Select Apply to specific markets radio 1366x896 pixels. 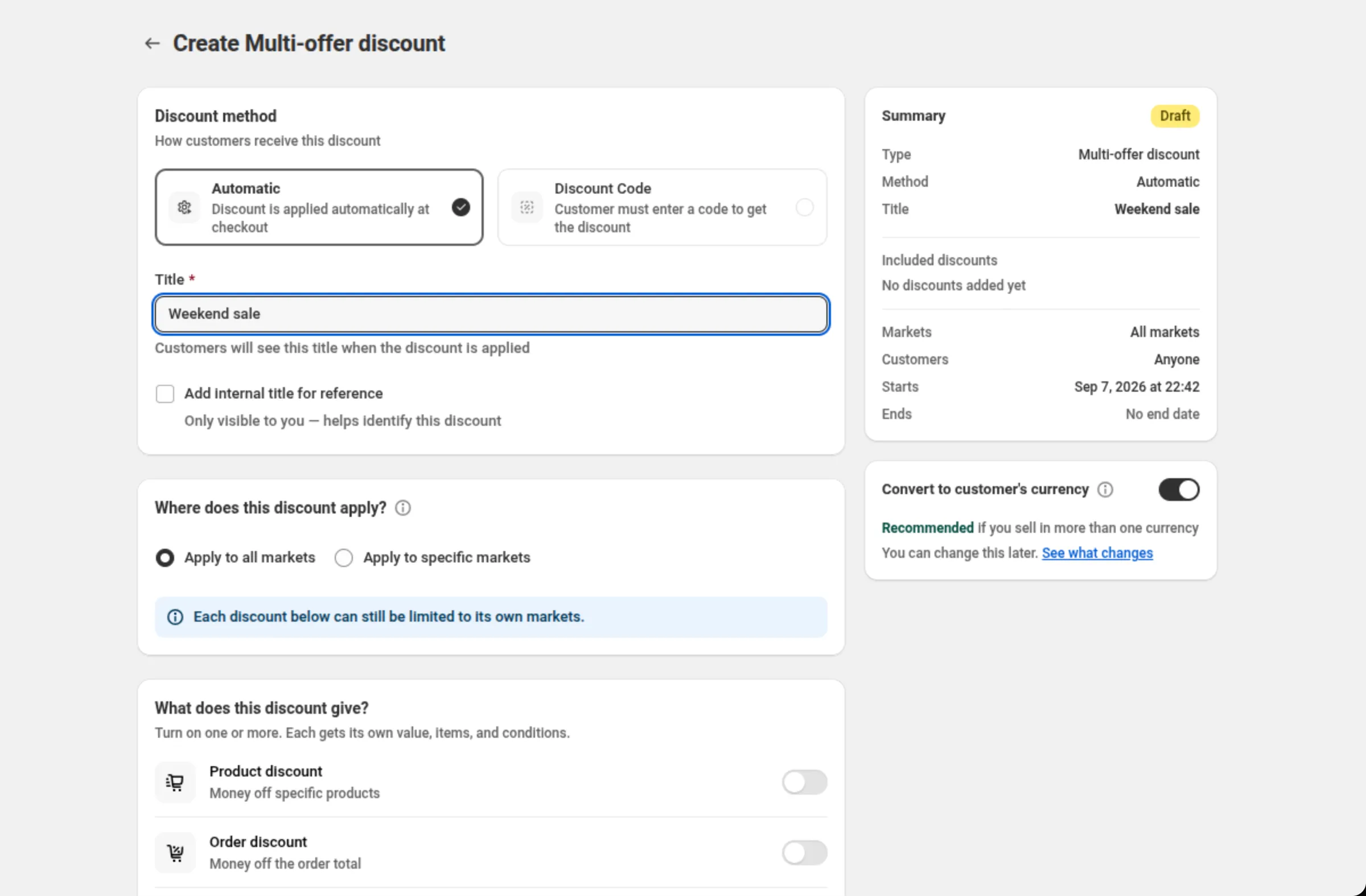[344, 558]
